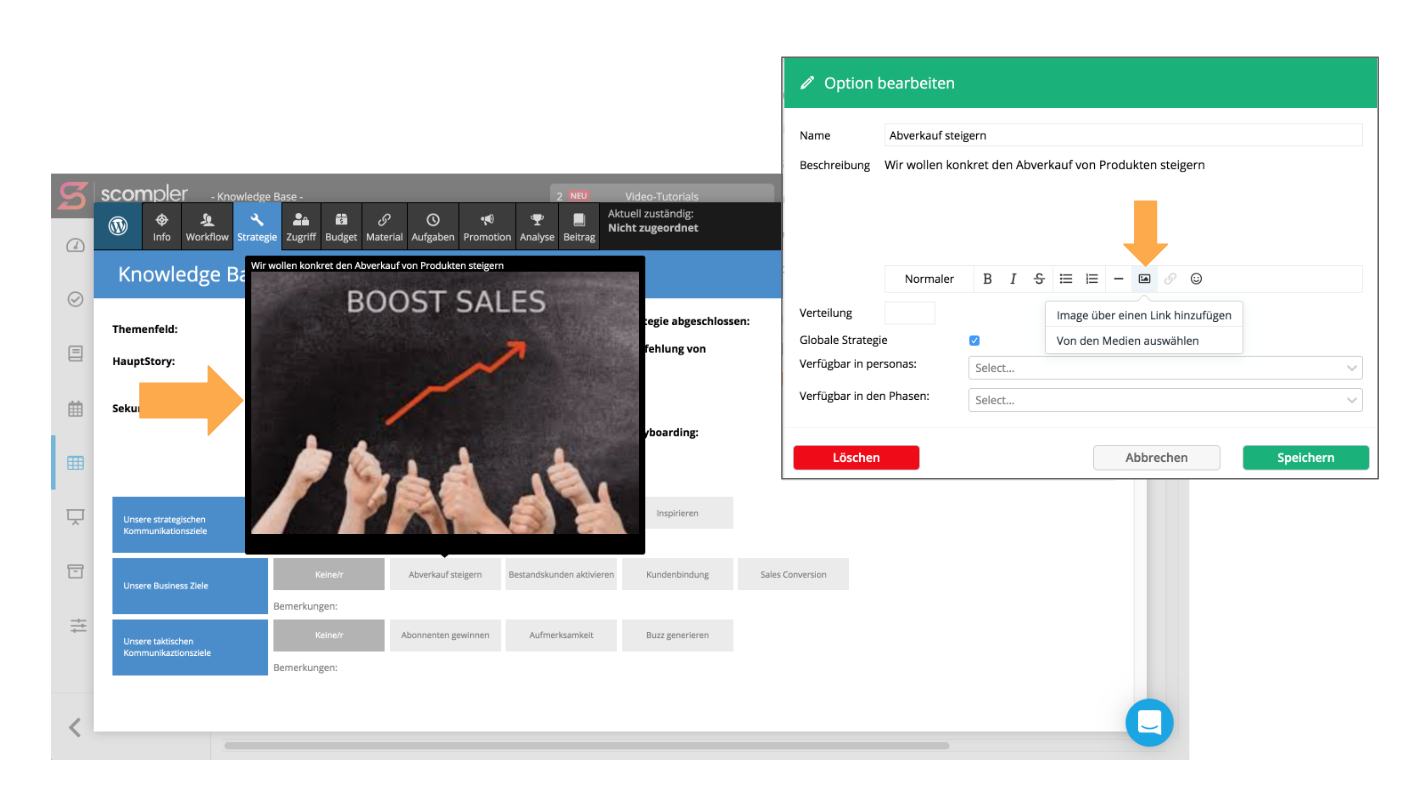
Task: Click into the Name input field
Action: point(1123,135)
